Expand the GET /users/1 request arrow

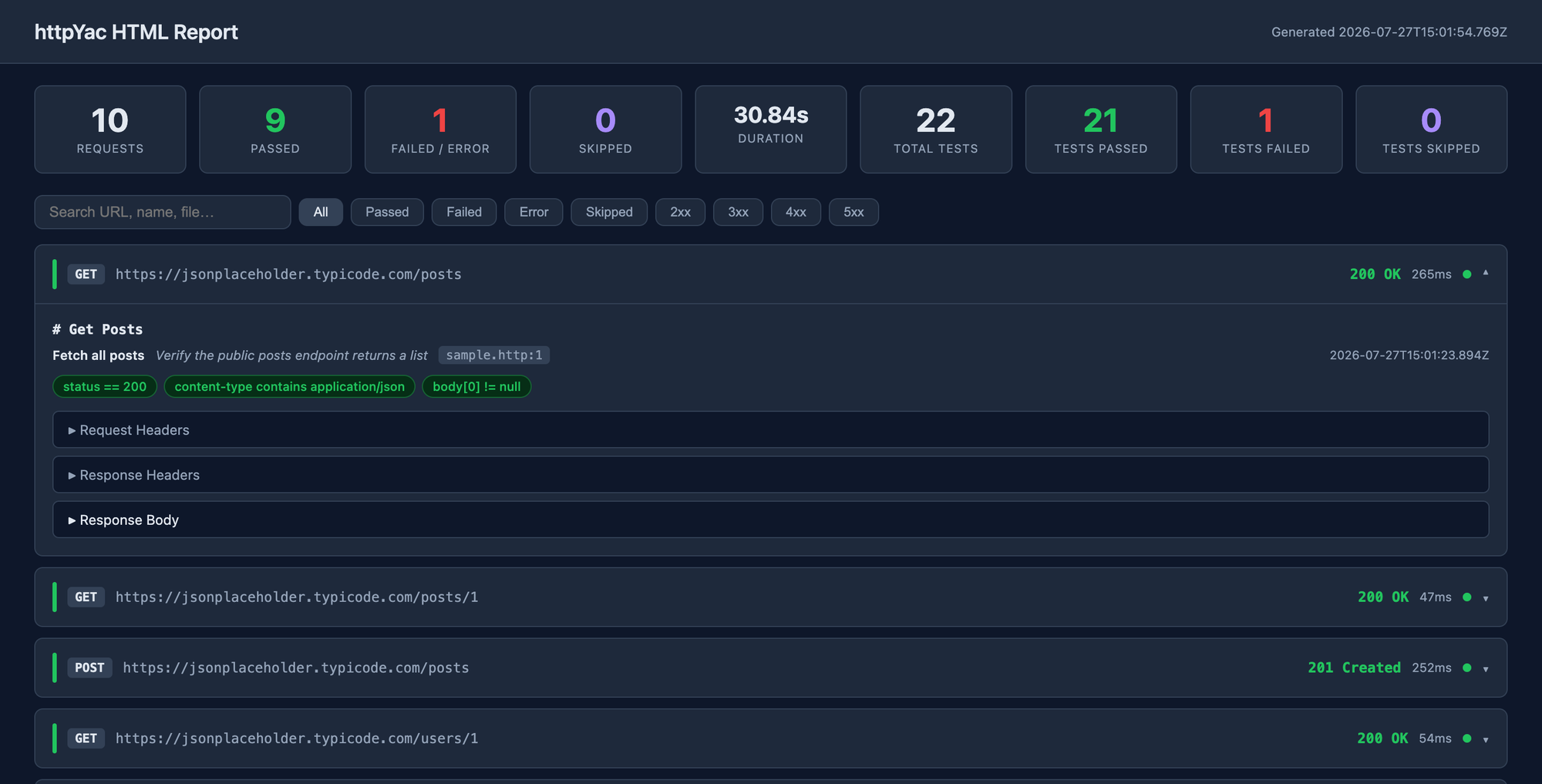[x=1486, y=739]
